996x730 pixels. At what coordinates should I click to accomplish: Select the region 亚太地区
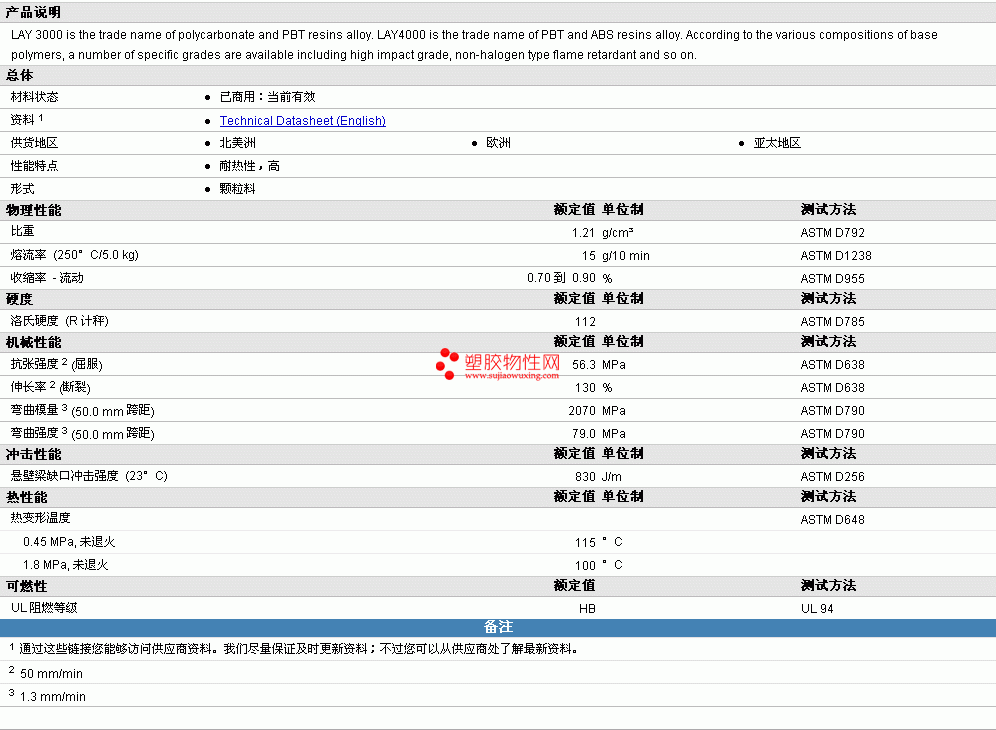tap(777, 143)
